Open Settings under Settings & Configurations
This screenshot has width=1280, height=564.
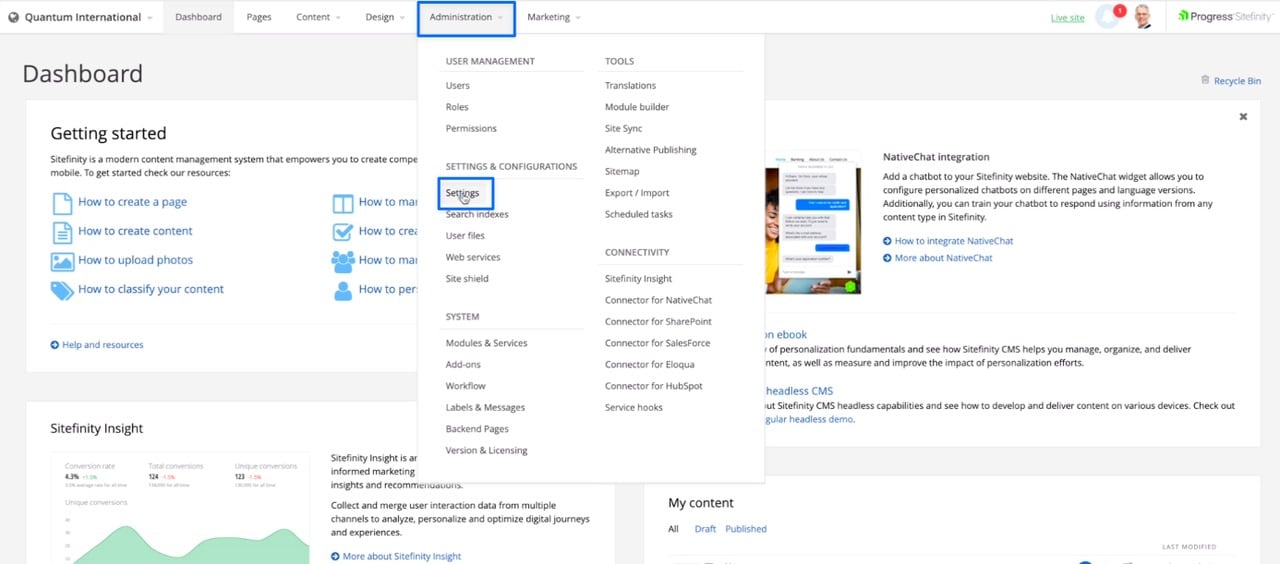(462, 193)
